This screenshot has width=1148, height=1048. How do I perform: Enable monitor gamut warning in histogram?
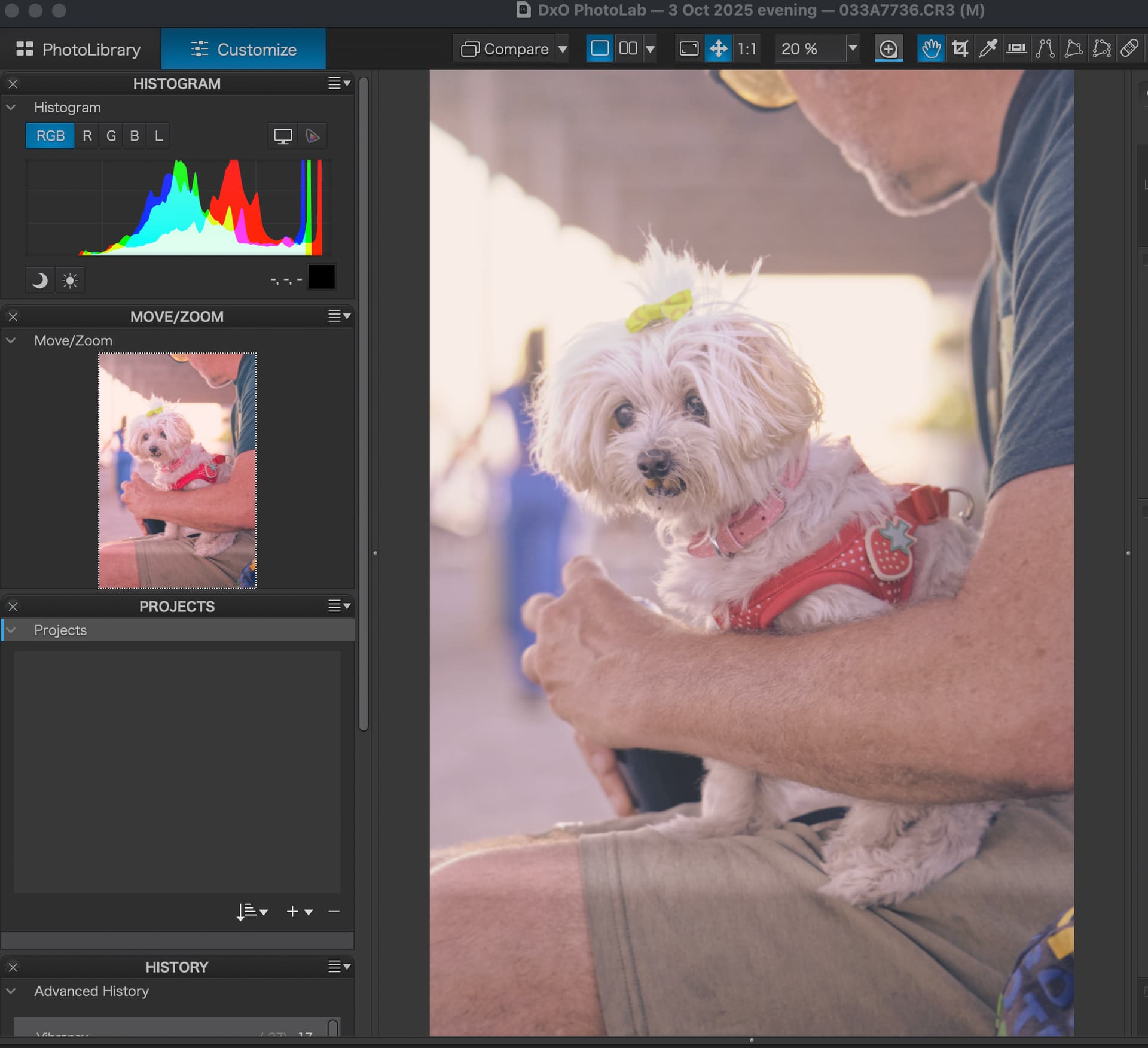click(282, 136)
